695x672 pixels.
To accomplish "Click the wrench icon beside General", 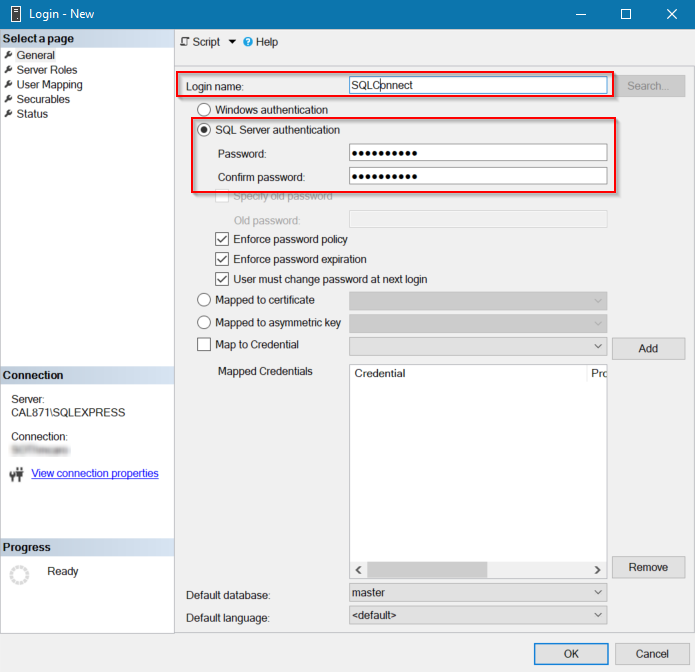I will pos(8,55).
